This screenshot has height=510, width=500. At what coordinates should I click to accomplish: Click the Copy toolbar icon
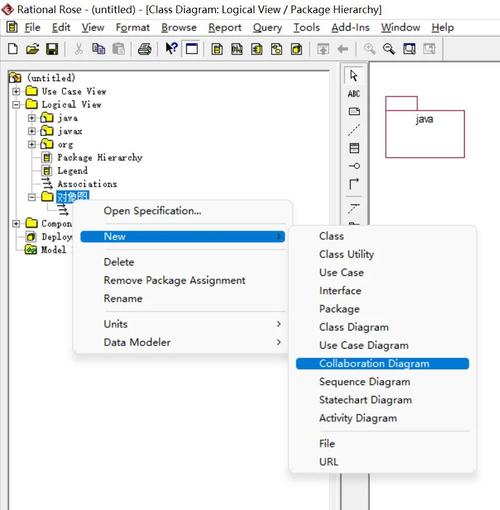(98, 49)
